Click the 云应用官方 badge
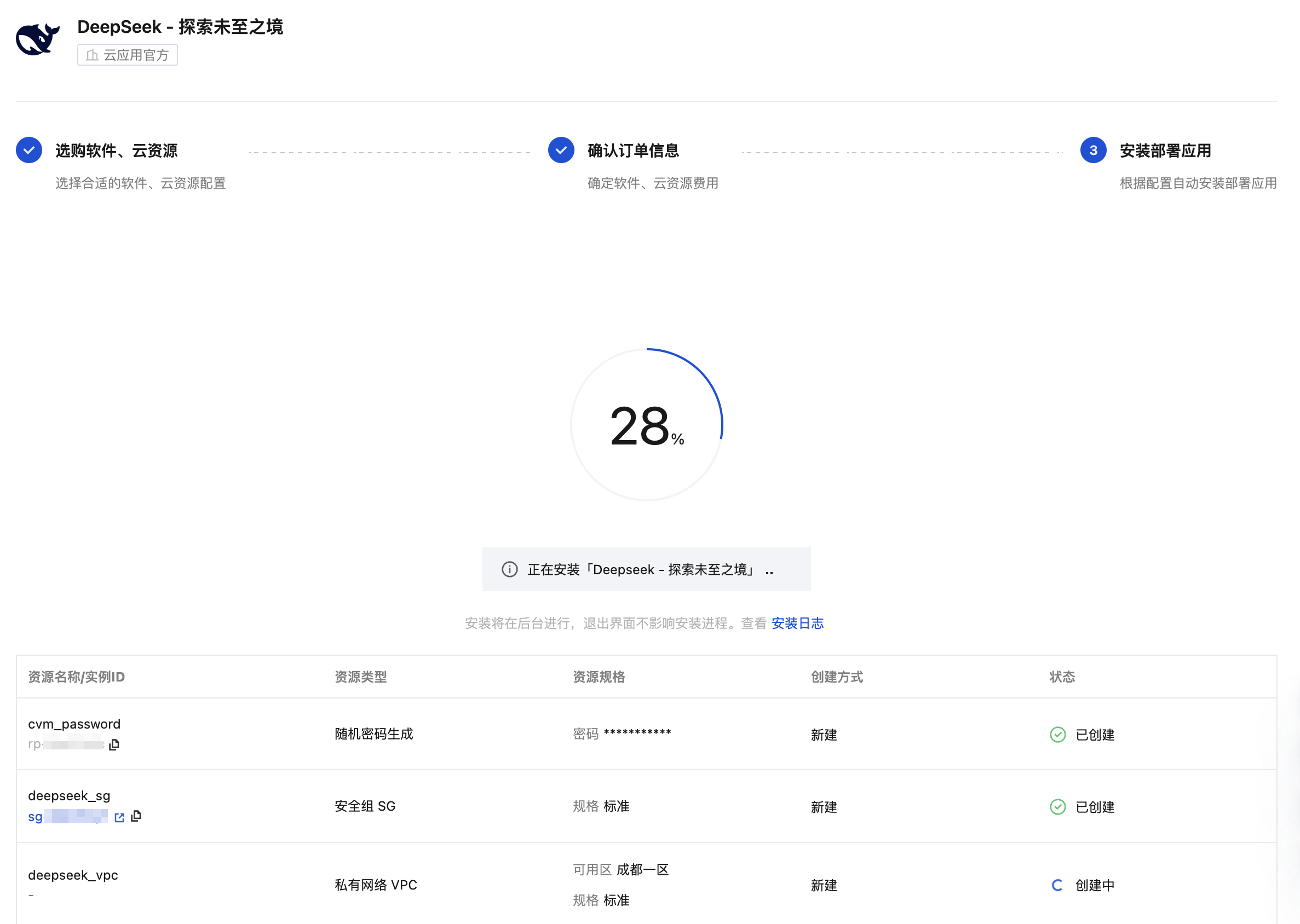This screenshot has width=1300, height=924. [128, 55]
